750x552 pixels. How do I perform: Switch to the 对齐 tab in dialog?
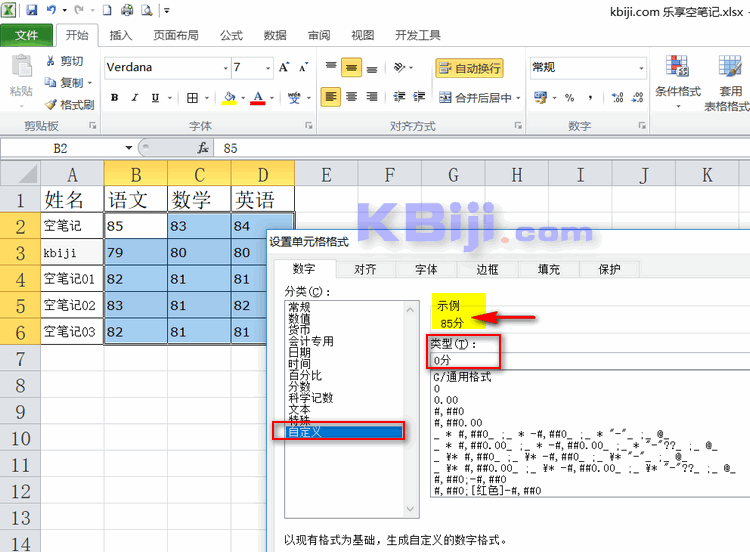pos(365,269)
